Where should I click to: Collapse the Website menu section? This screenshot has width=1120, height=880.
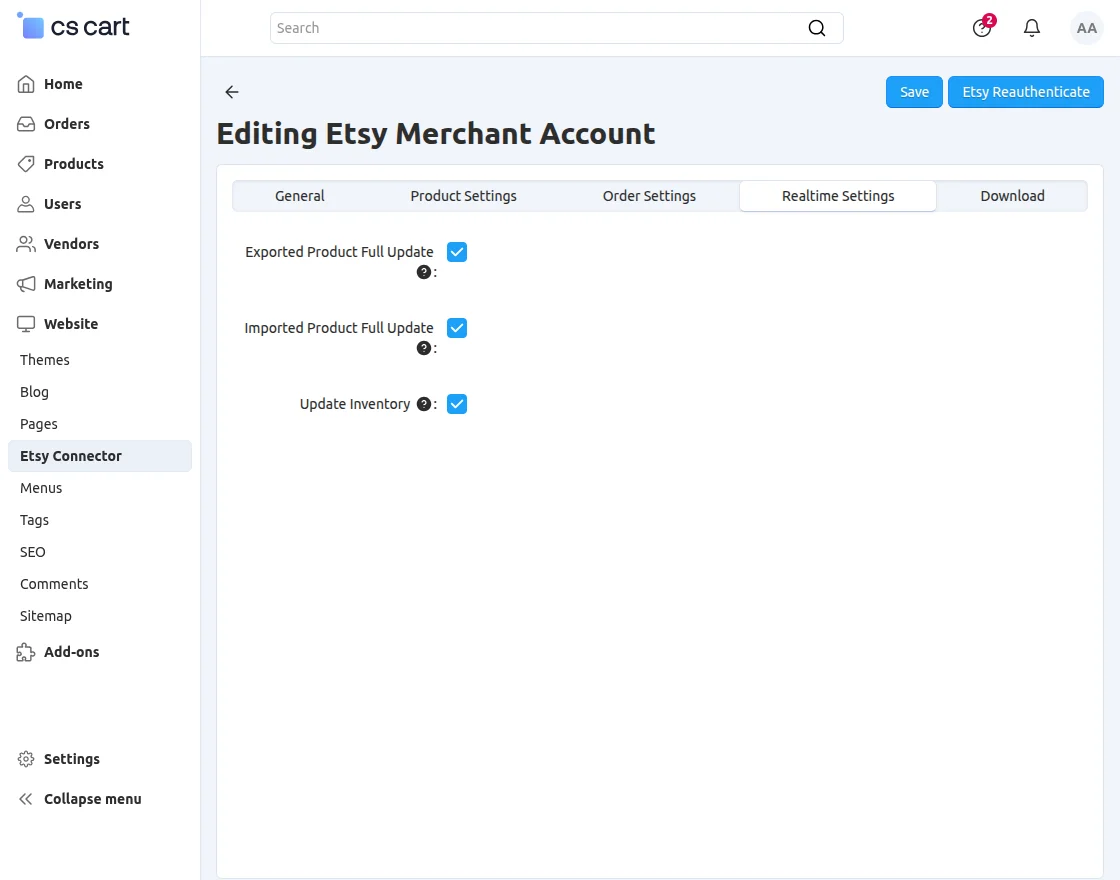pyautogui.click(x=71, y=324)
